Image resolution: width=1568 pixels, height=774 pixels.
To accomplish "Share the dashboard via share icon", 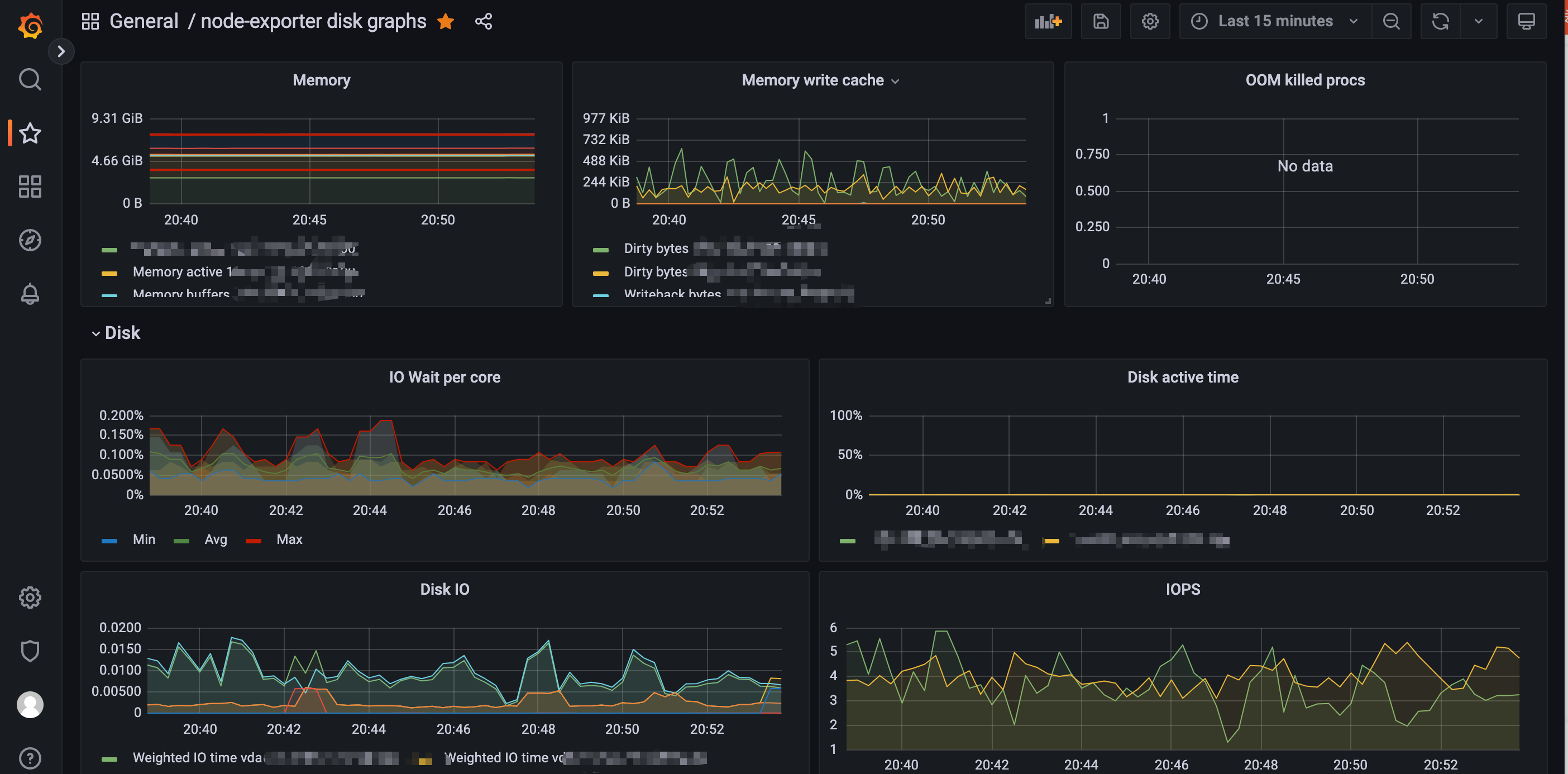I will (x=484, y=21).
